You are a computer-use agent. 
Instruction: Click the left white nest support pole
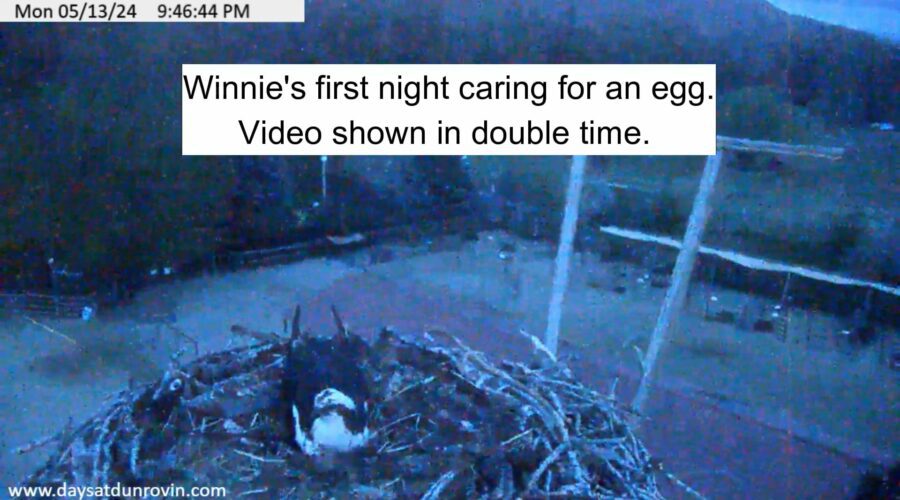(x=565, y=253)
